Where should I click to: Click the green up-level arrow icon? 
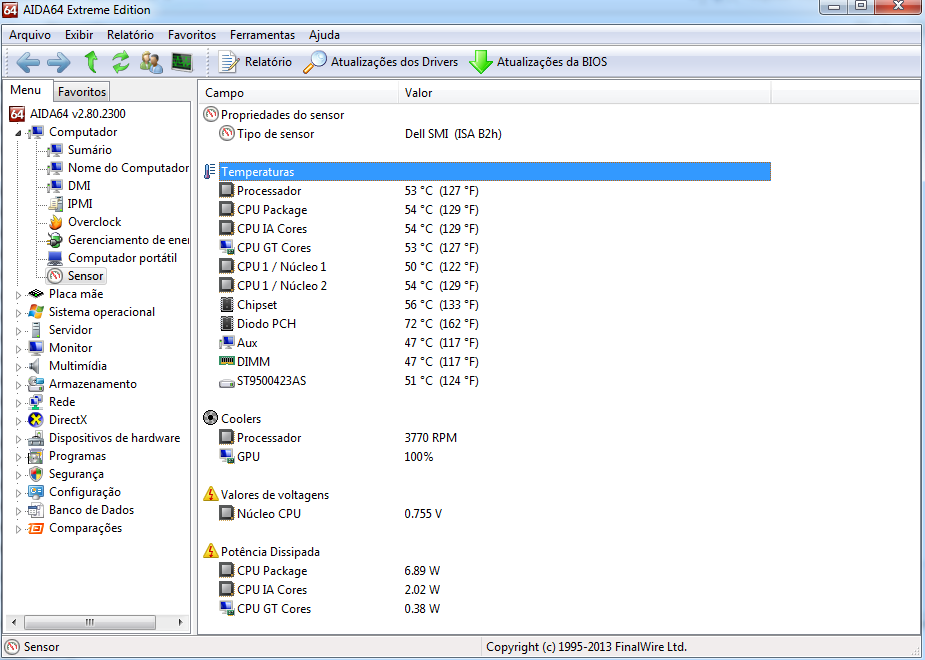coord(91,61)
